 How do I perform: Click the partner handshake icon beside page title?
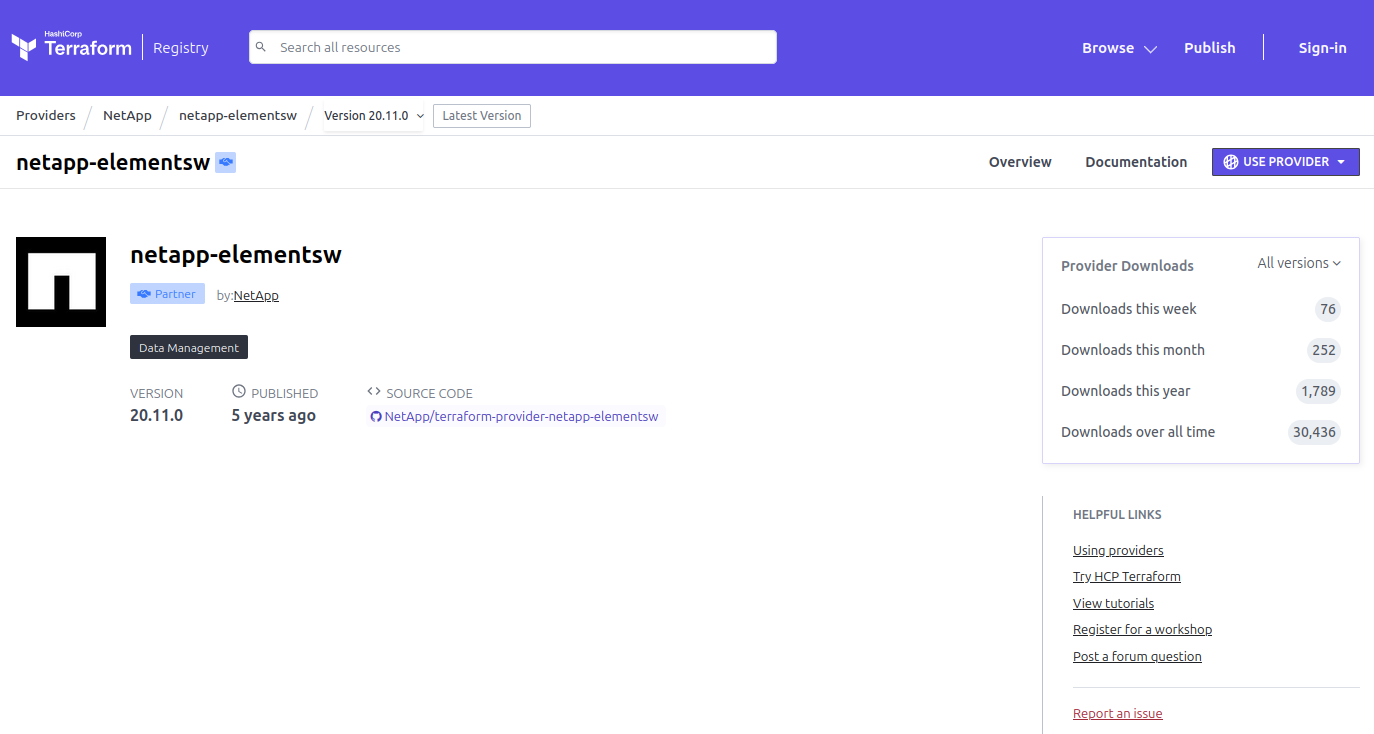point(226,162)
